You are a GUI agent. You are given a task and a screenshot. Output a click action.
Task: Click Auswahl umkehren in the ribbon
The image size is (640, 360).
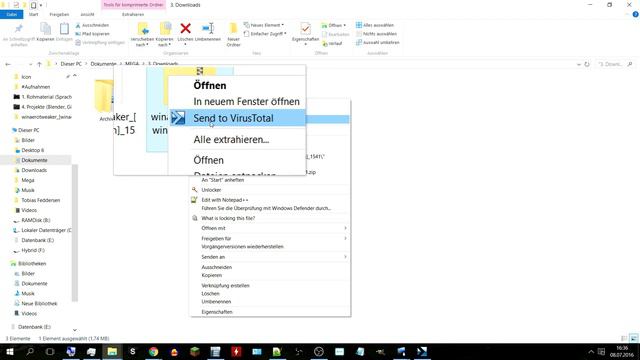[378, 42]
